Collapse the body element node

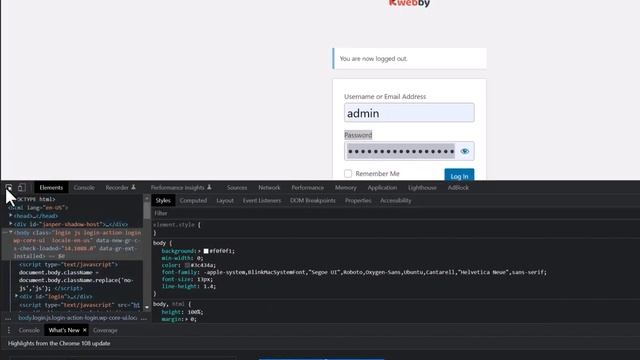[11, 232]
